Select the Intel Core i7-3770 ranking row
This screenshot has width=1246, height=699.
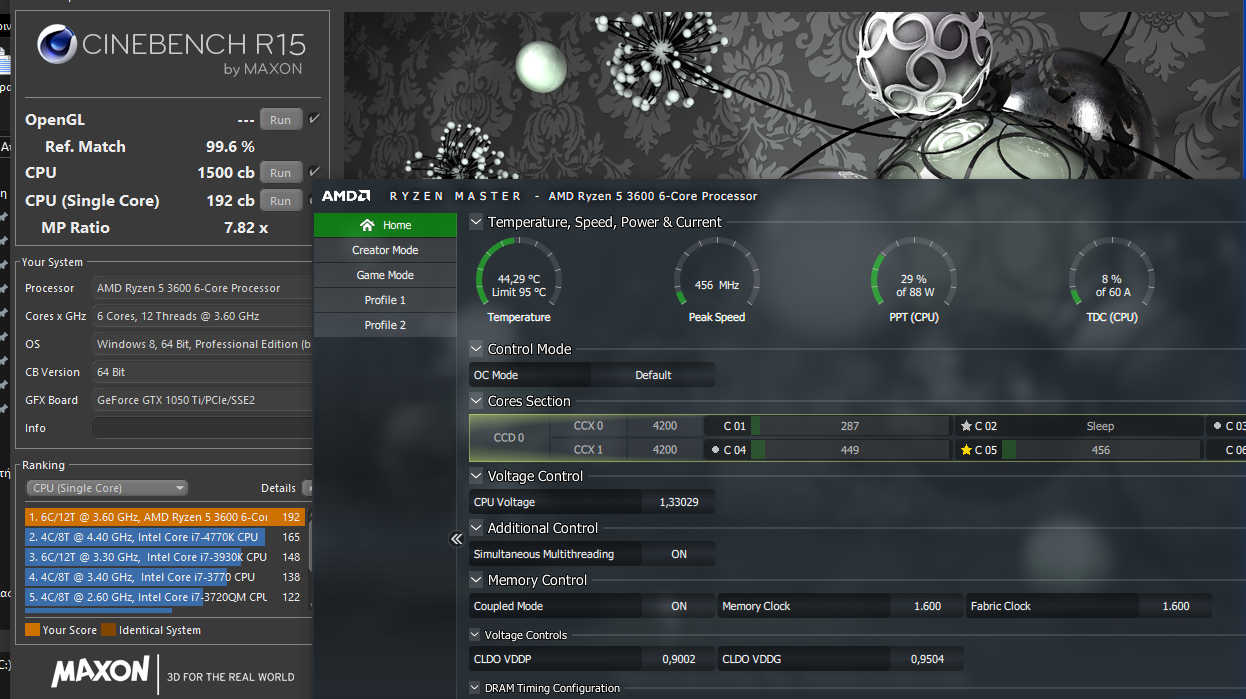tap(165, 577)
